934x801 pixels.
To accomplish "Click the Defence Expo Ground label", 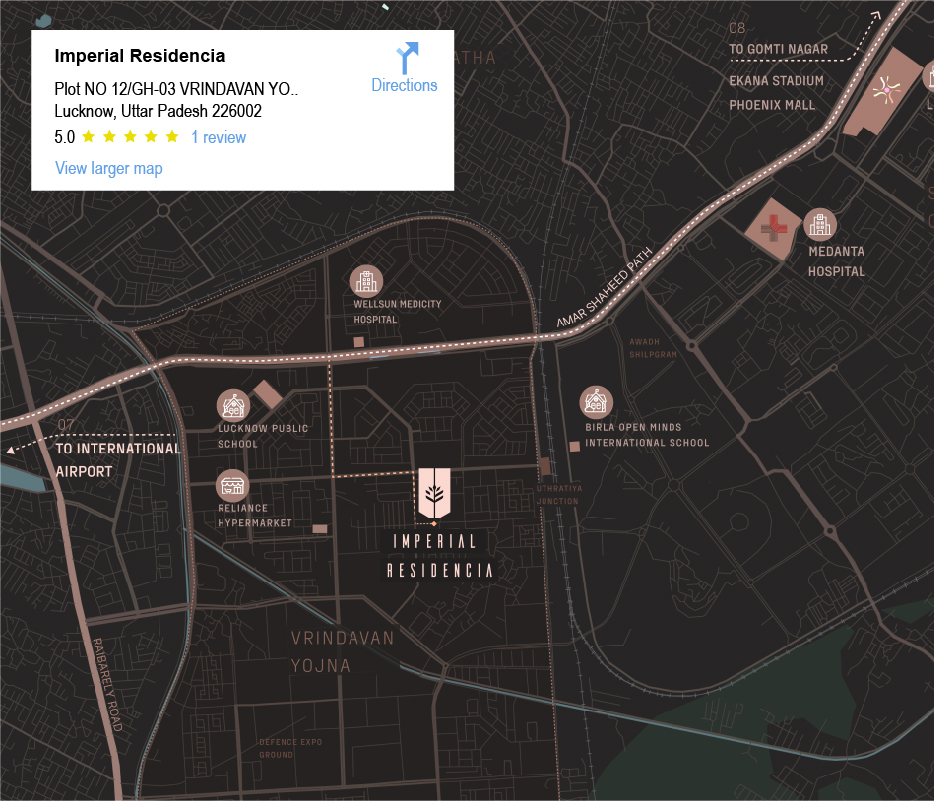I will coord(291,748).
